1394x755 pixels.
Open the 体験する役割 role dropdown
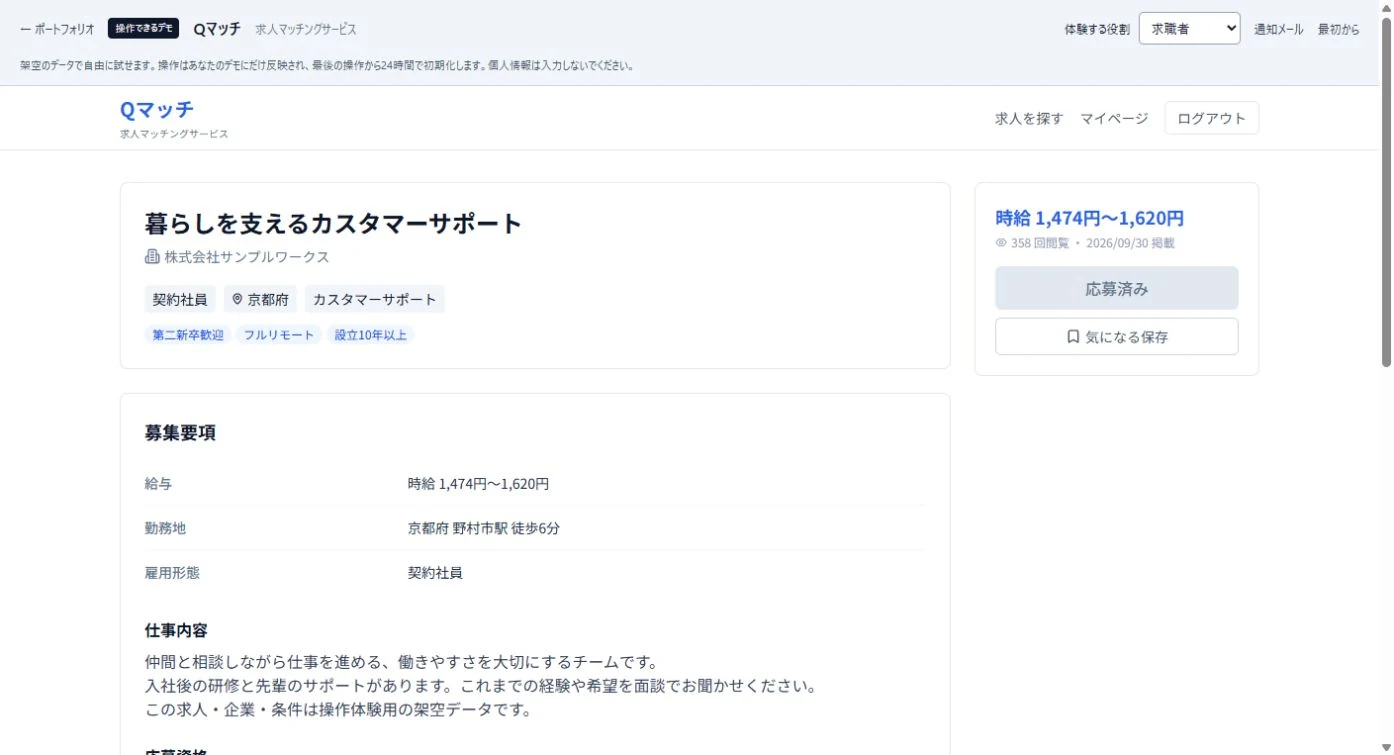point(1189,29)
